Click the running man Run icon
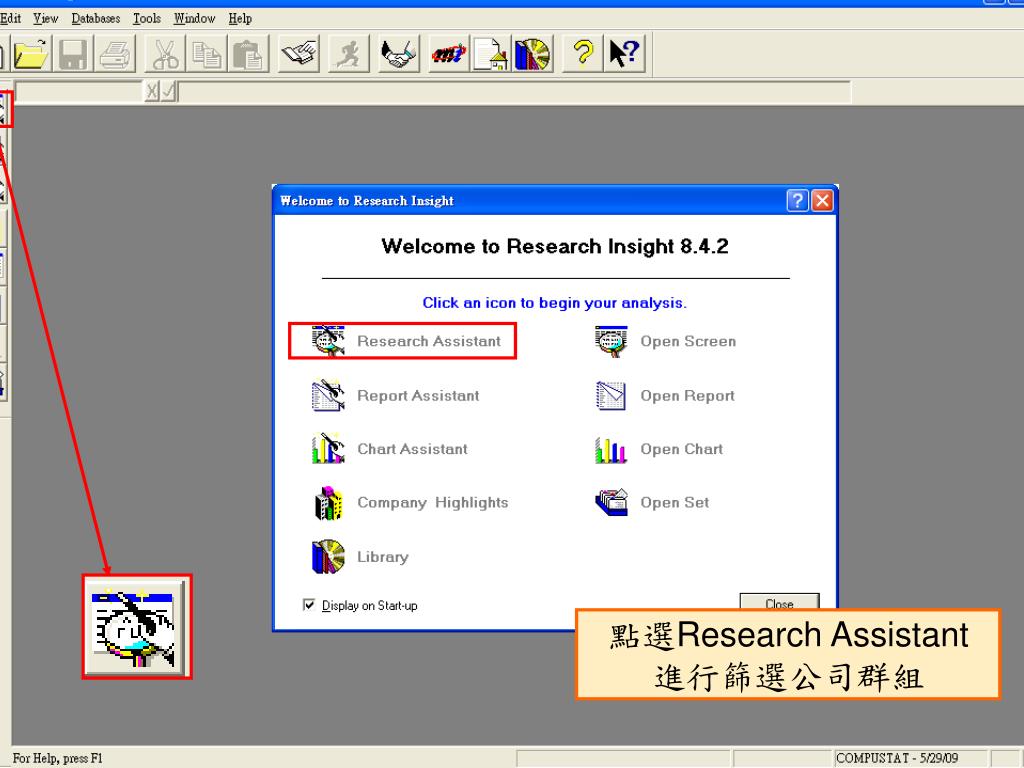The image size is (1024, 768). (x=349, y=54)
